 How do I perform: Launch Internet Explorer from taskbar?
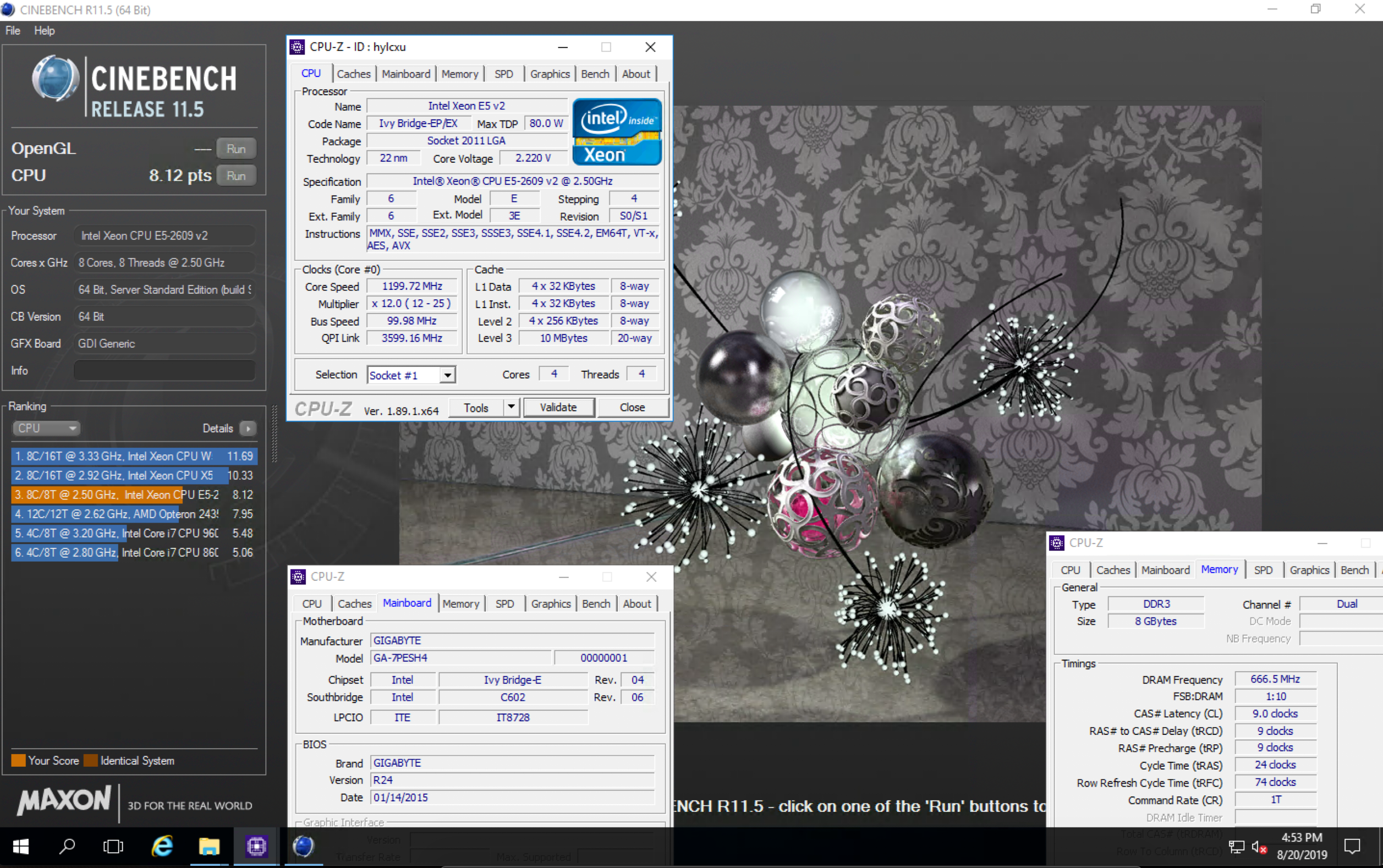(162, 847)
